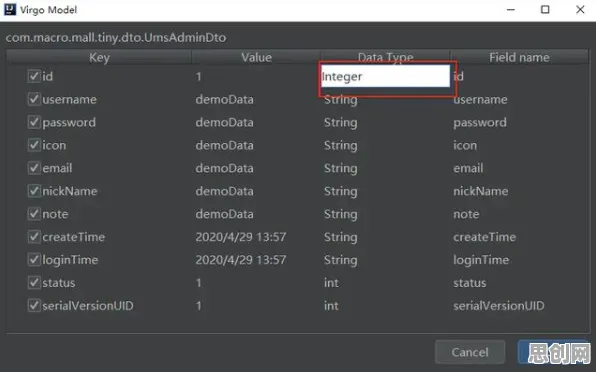Toggle the serialVersionUID row checkbox

(34, 306)
